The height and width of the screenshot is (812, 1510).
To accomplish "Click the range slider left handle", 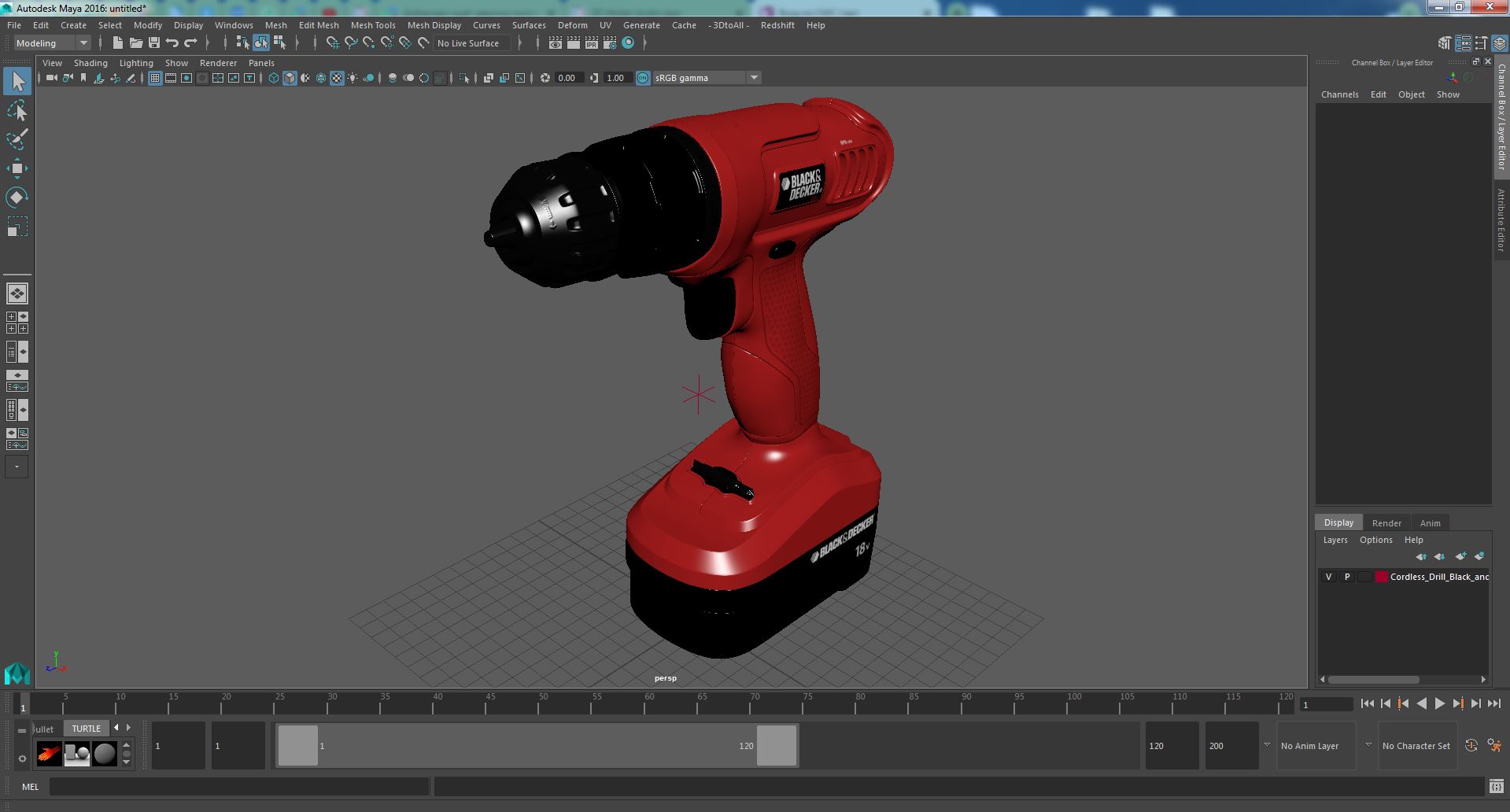I will tap(298, 746).
